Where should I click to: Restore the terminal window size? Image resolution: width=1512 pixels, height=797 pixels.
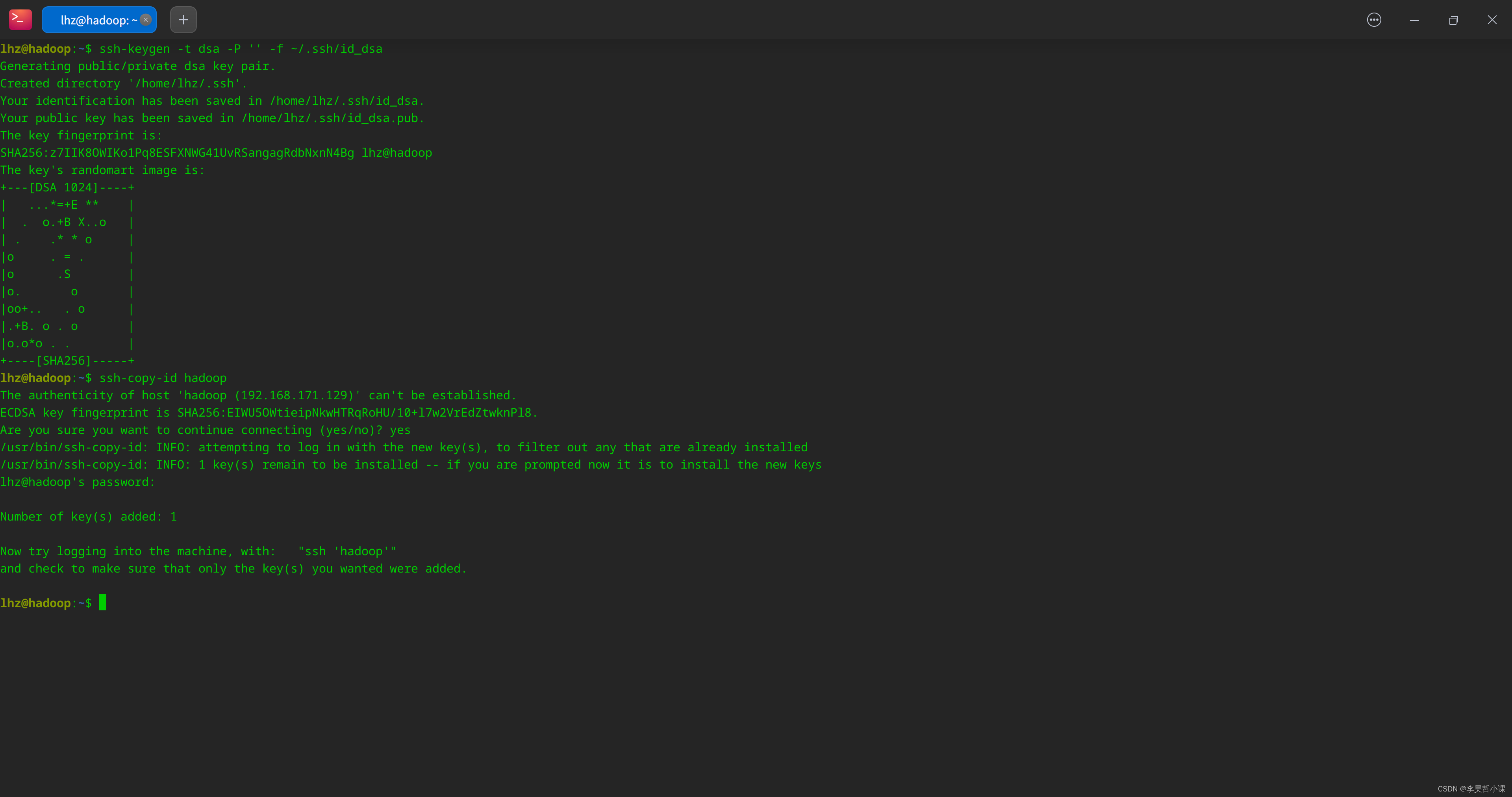[x=1453, y=20]
